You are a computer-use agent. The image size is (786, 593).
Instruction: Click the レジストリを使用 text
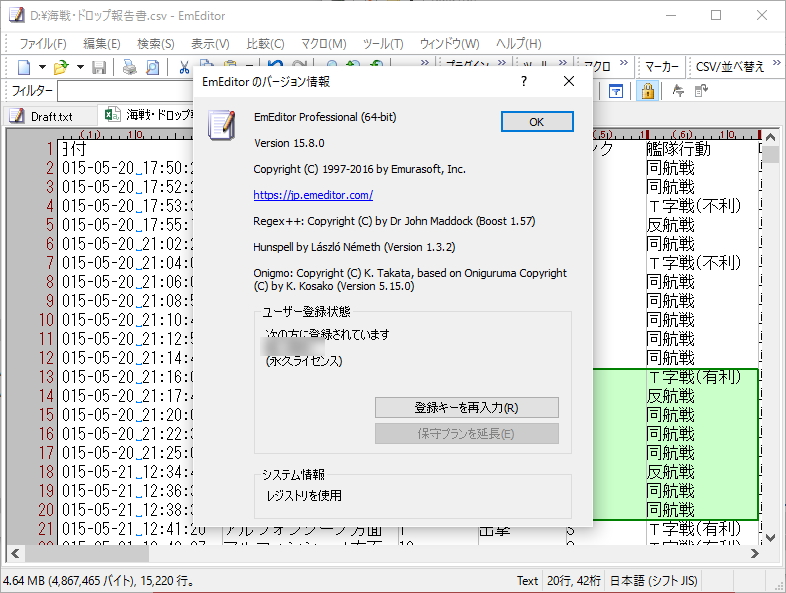pyautogui.click(x=304, y=496)
